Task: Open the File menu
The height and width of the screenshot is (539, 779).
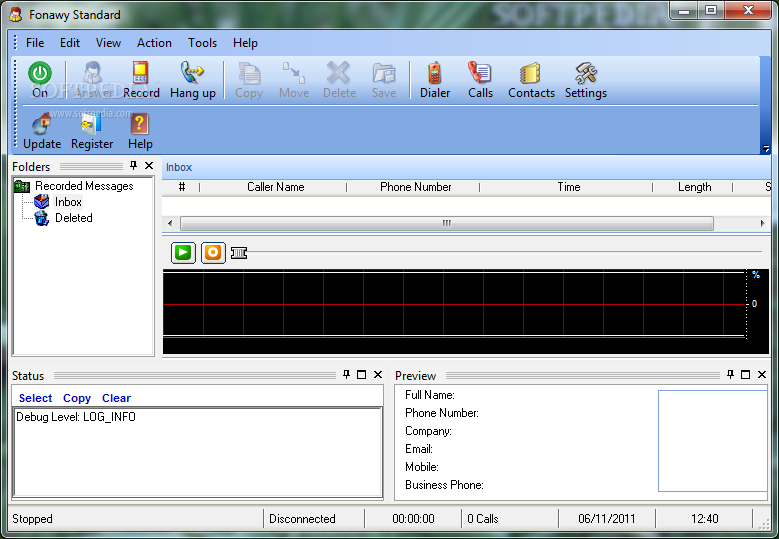Action: 35,43
